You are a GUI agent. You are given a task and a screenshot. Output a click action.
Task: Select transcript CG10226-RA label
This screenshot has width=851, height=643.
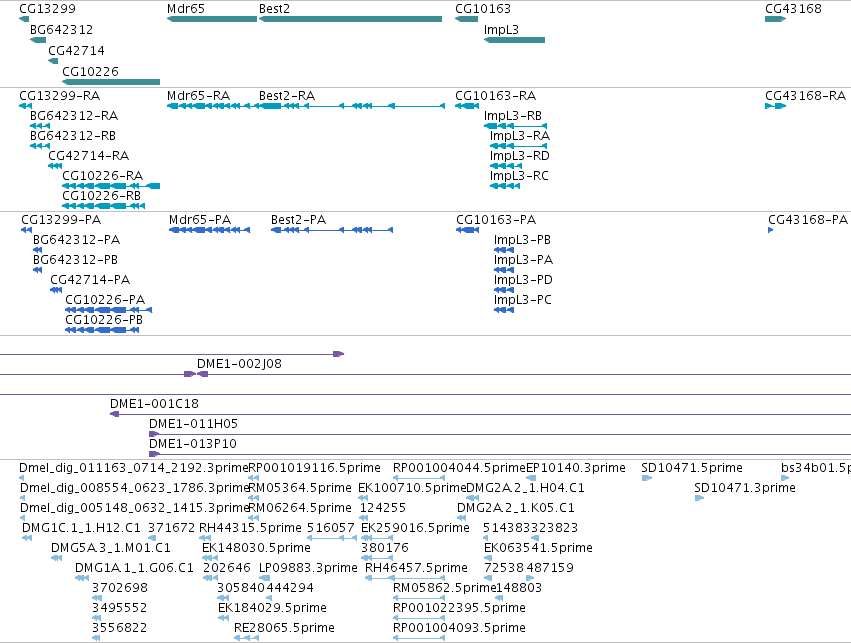click(103, 176)
